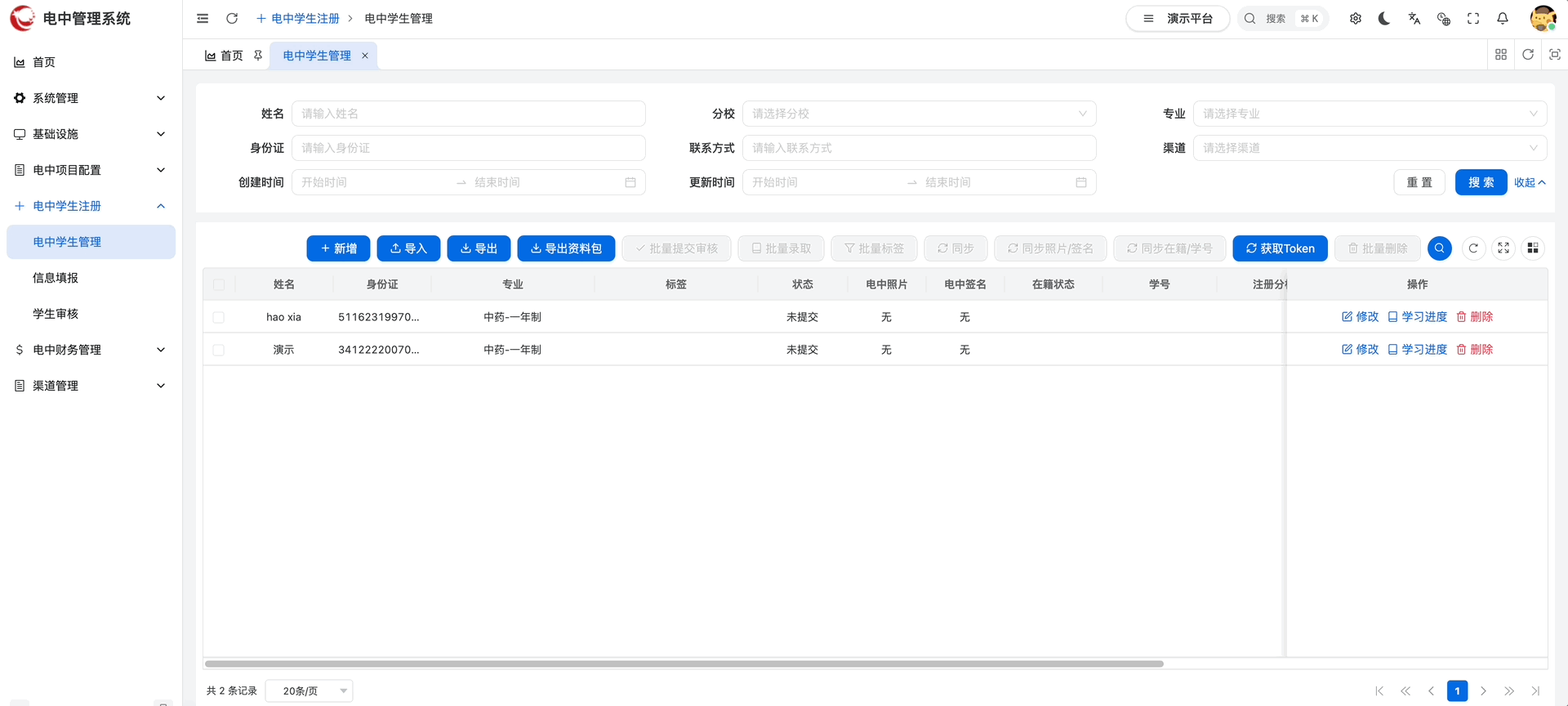Collapse the sidebar menu hamburger icon
The image size is (1568, 706).
(203, 19)
